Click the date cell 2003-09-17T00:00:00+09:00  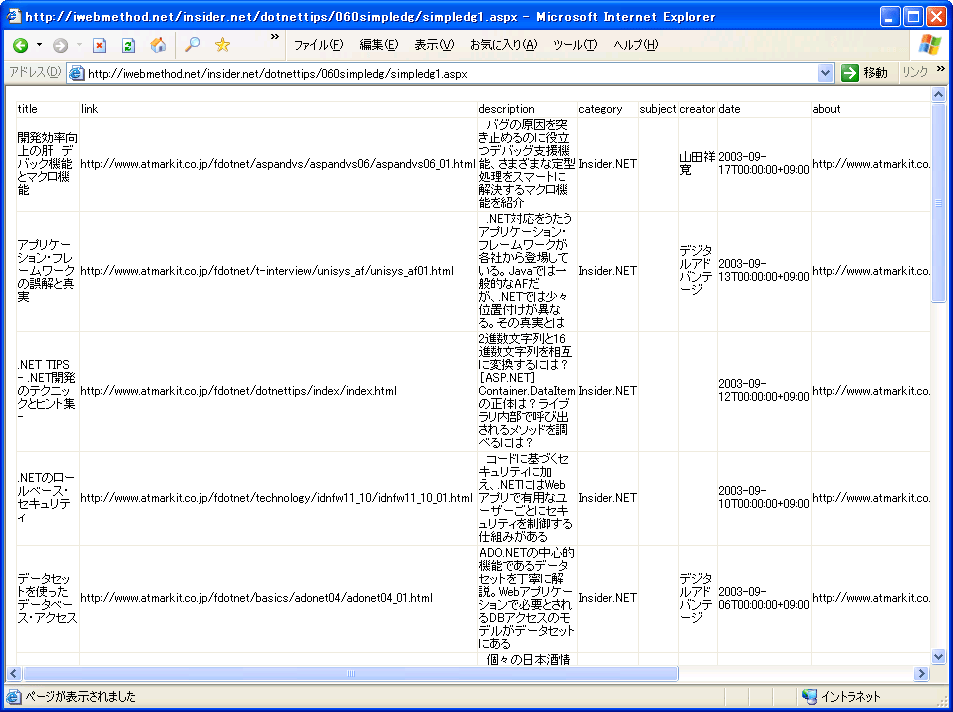[764, 163]
